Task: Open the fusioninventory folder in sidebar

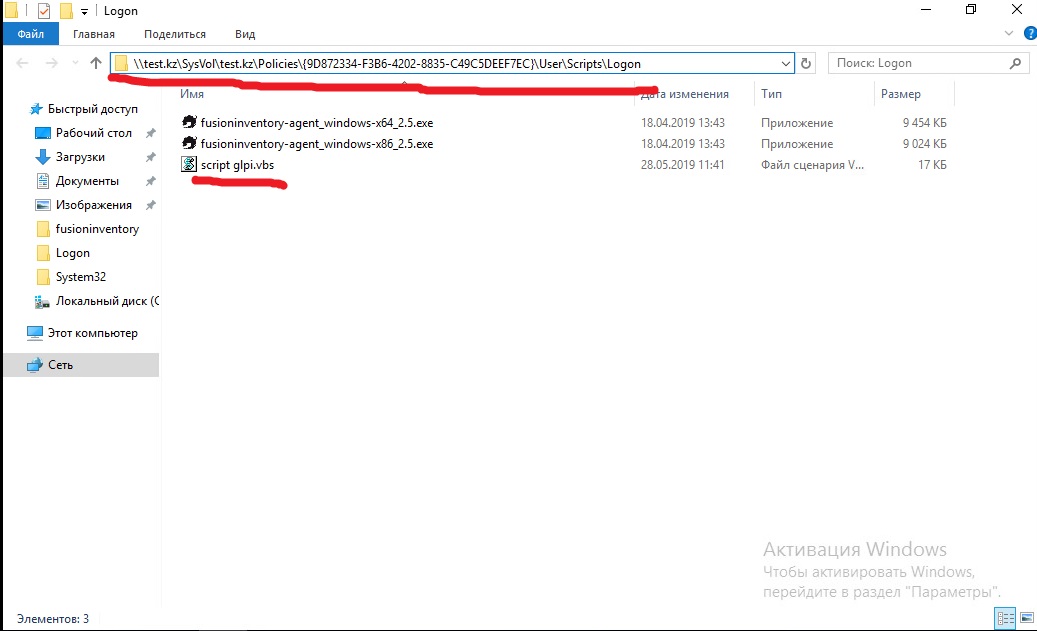Action: coord(97,229)
